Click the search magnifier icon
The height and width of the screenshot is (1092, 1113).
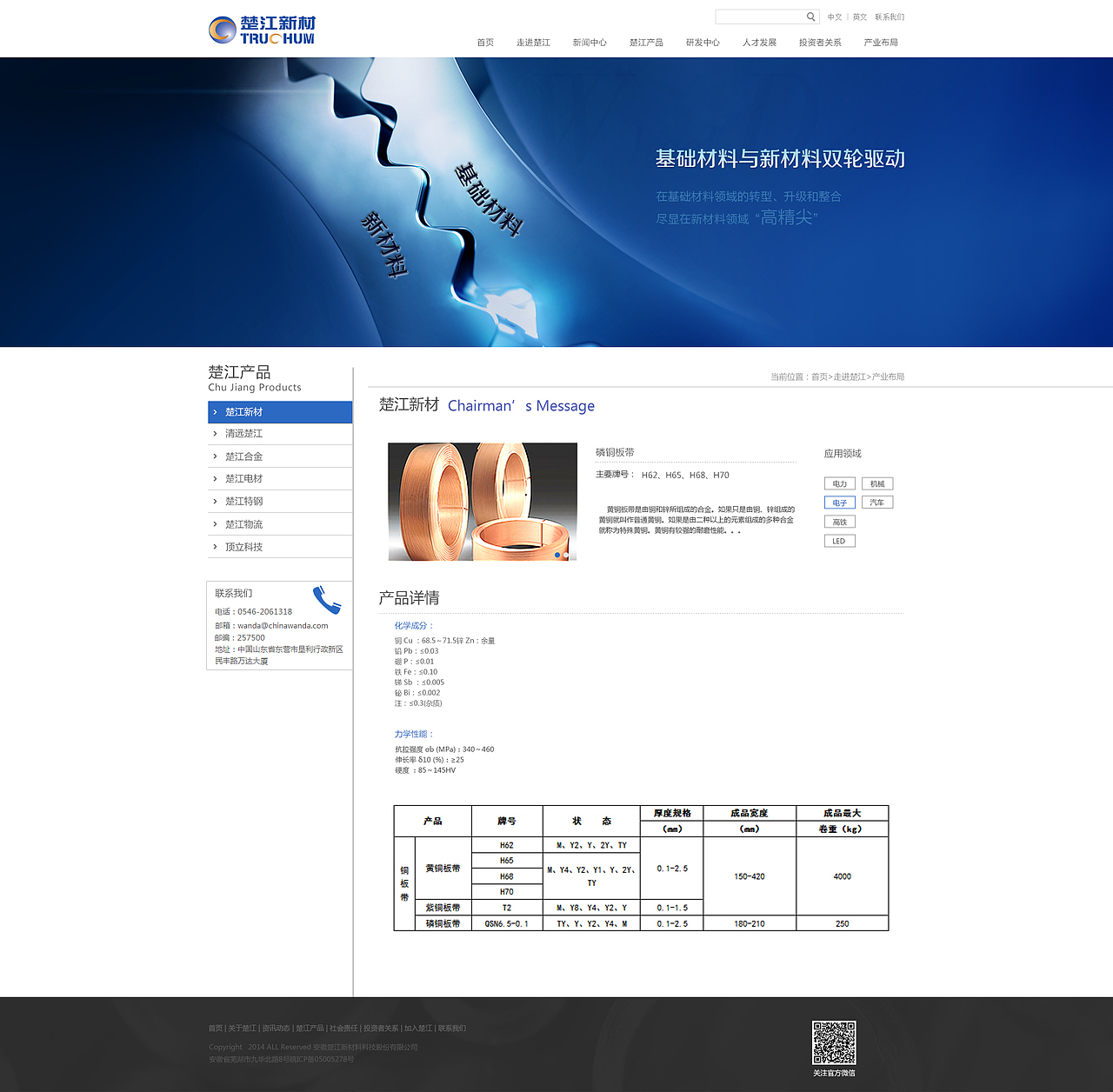[810, 17]
